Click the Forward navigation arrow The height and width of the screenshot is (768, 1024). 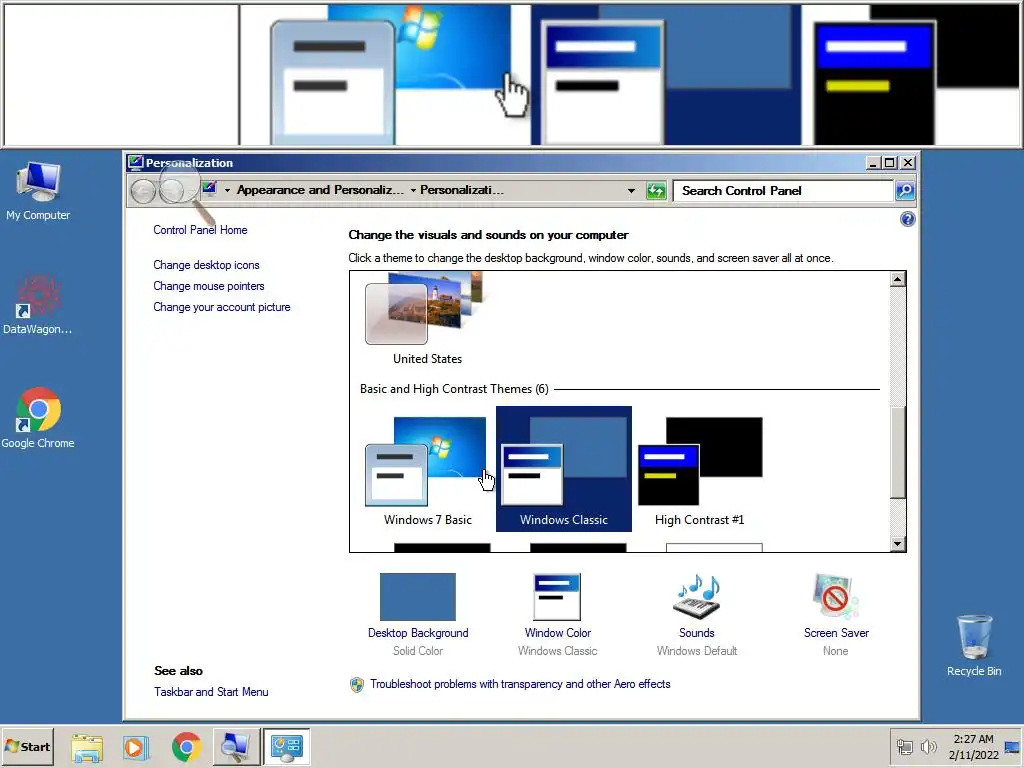coord(171,191)
